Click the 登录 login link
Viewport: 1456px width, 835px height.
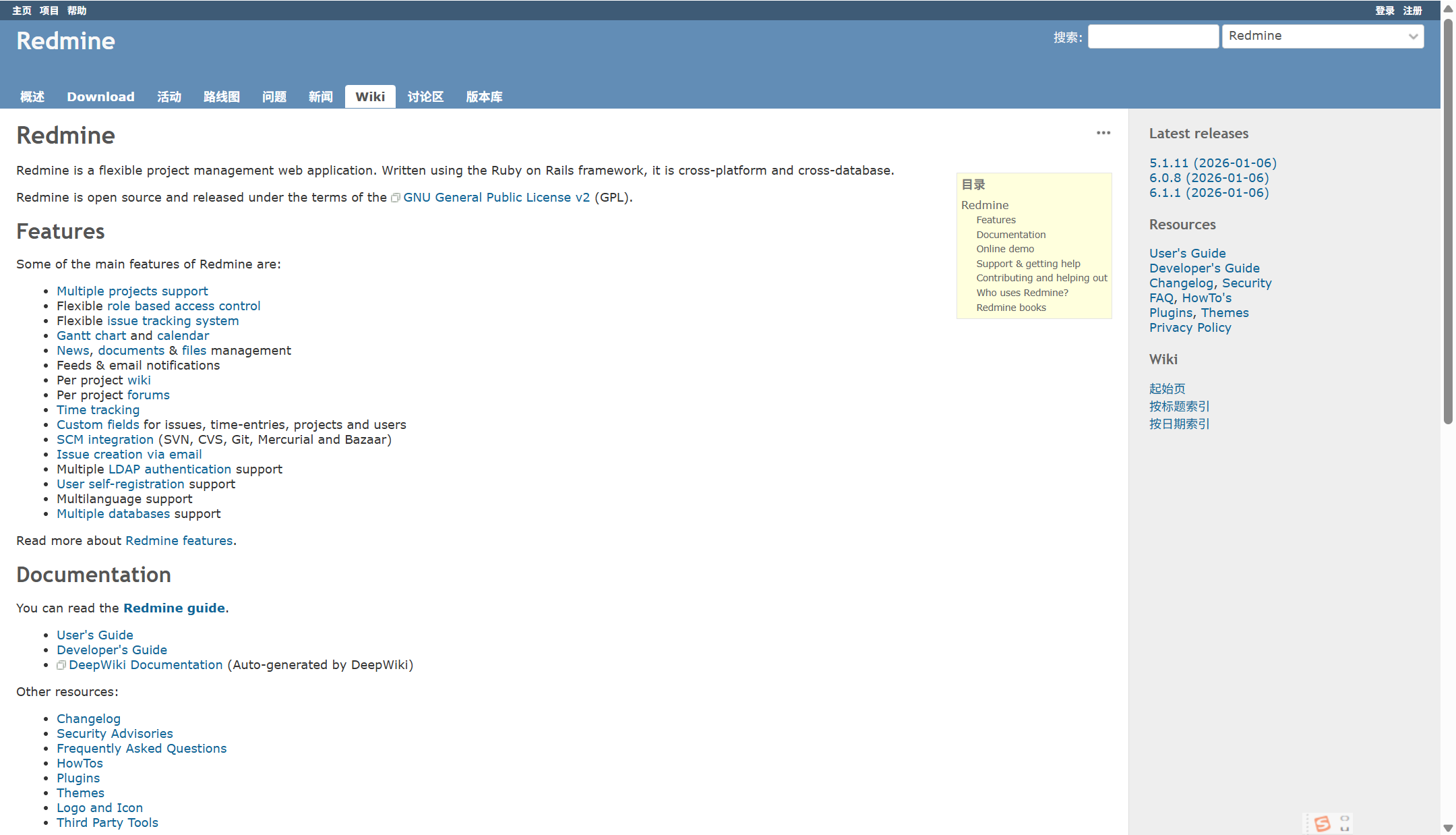(1385, 10)
